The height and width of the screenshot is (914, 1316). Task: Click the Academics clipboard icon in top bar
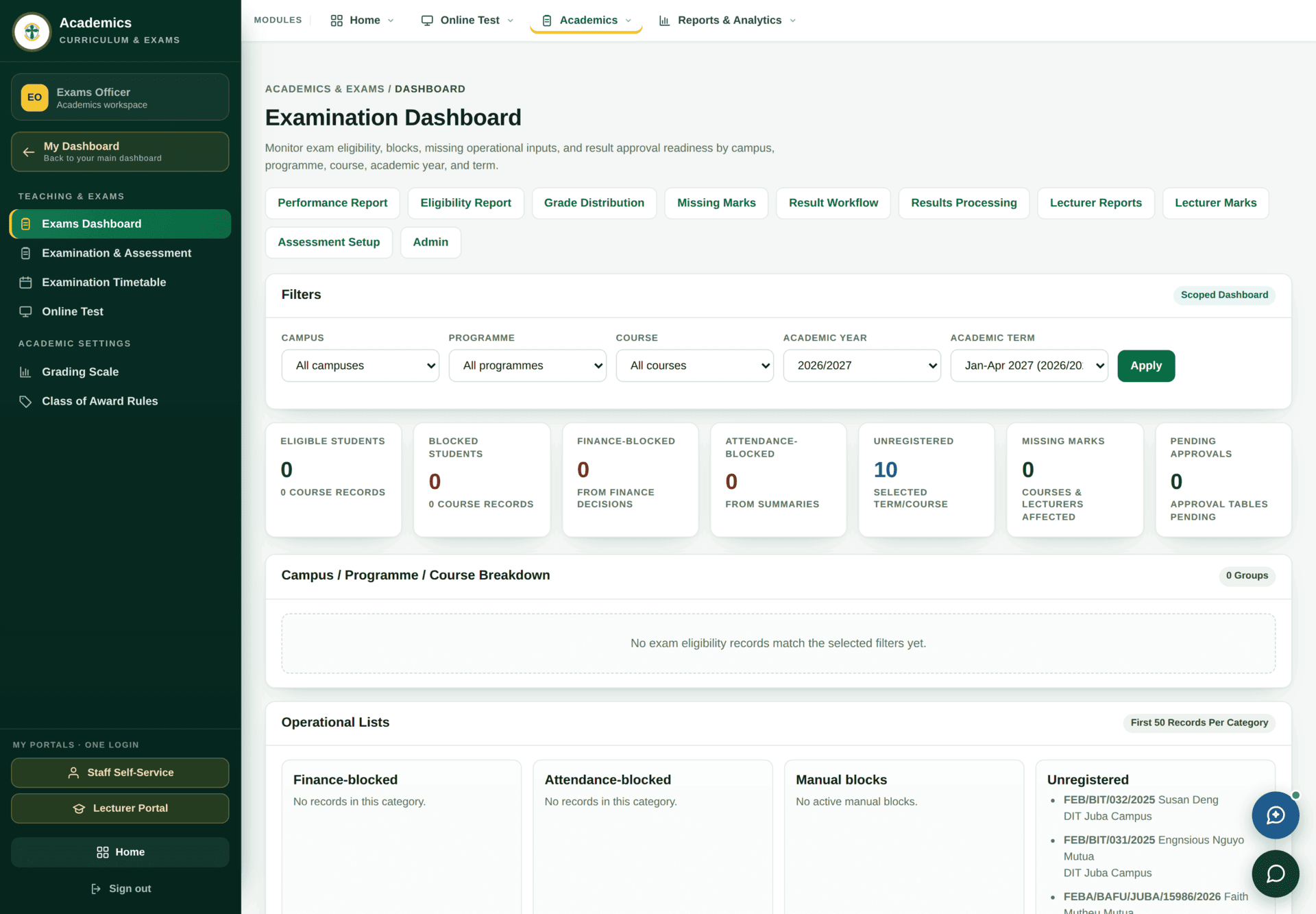point(547,21)
